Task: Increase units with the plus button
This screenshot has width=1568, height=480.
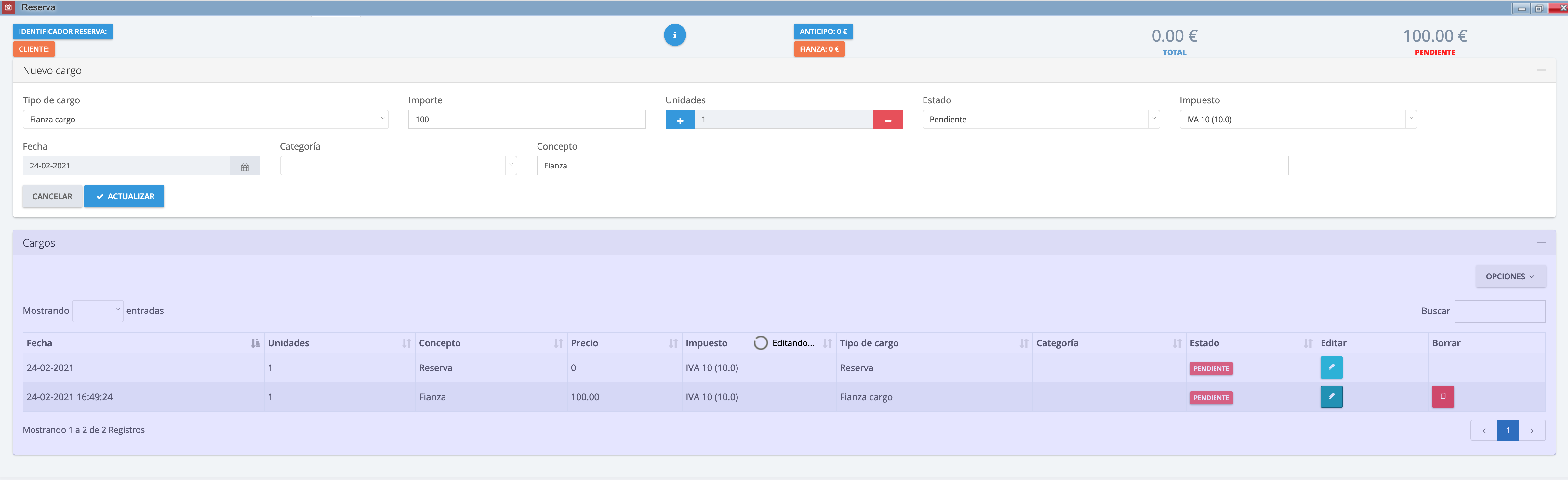Action: 680,120
